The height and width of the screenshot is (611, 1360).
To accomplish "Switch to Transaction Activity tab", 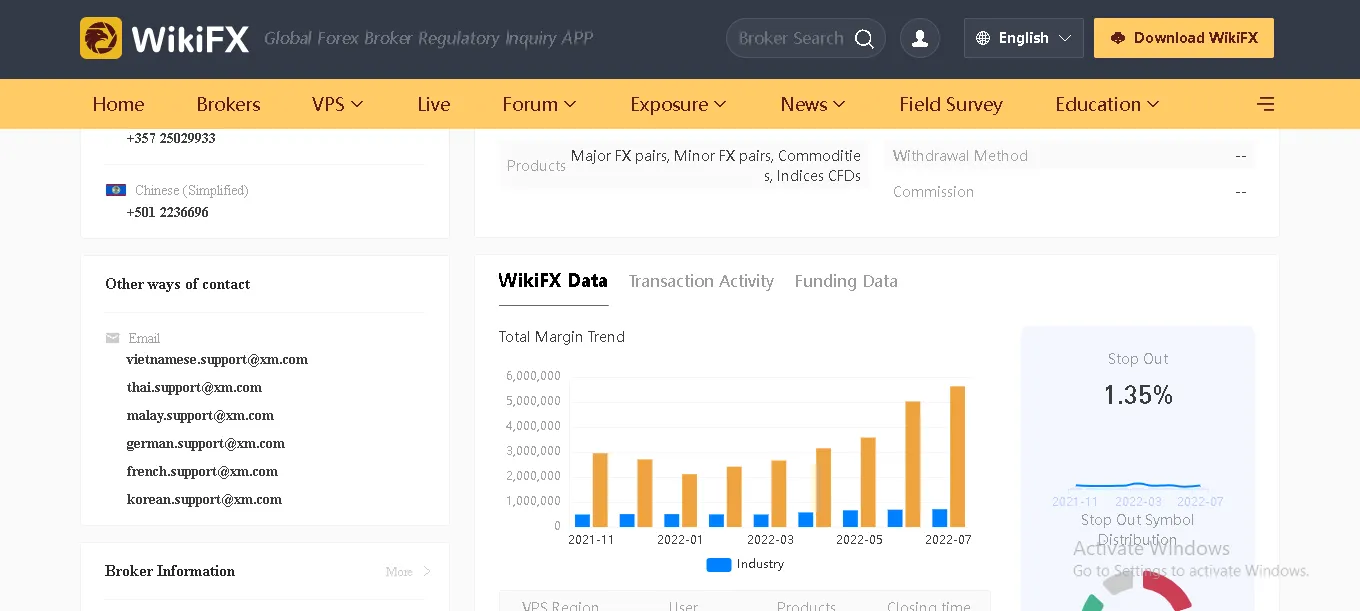I will (x=701, y=281).
